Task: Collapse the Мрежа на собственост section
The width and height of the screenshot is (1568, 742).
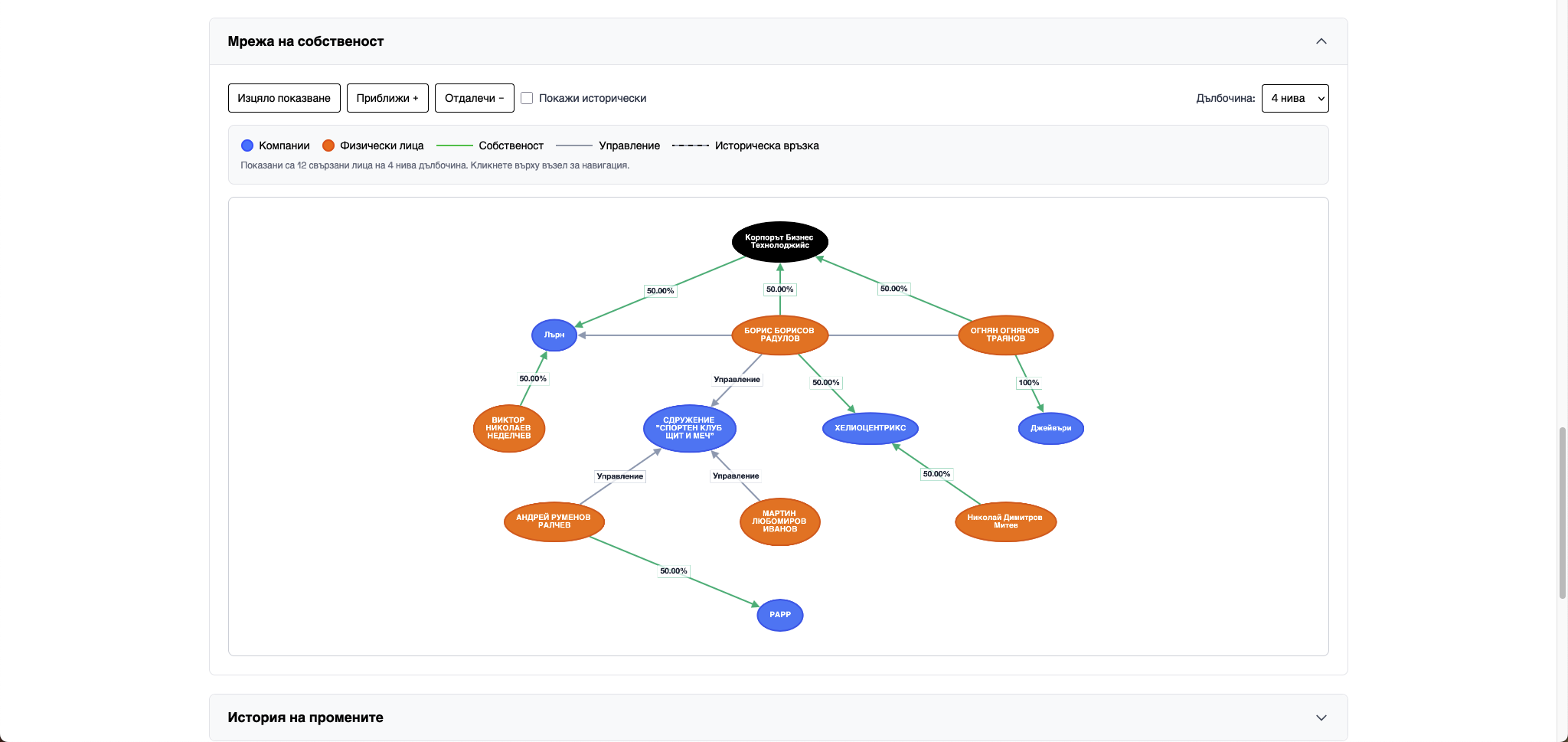Action: tap(1321, 41)
